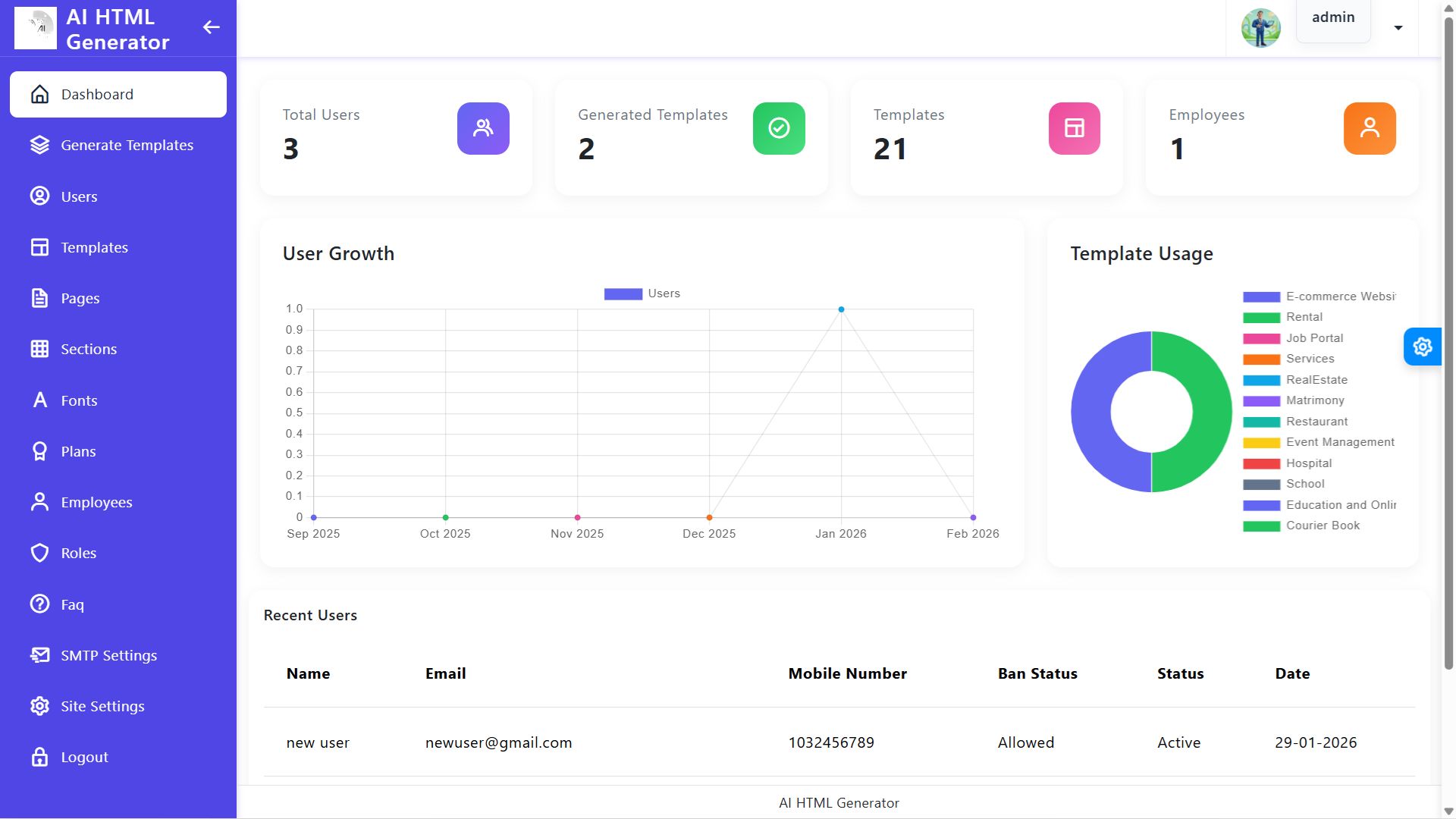Toggle Rental legend item in Template Usage
The image size is (1456, 819).
click(x=1303, y=317)
